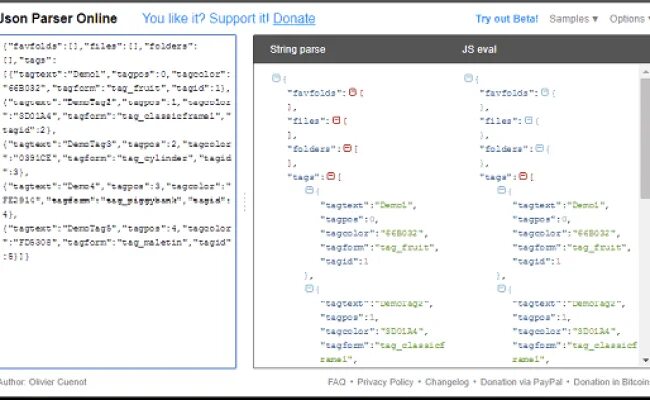
Task: Collapse "folders" array in String parse pane
Action: [345, 149]
